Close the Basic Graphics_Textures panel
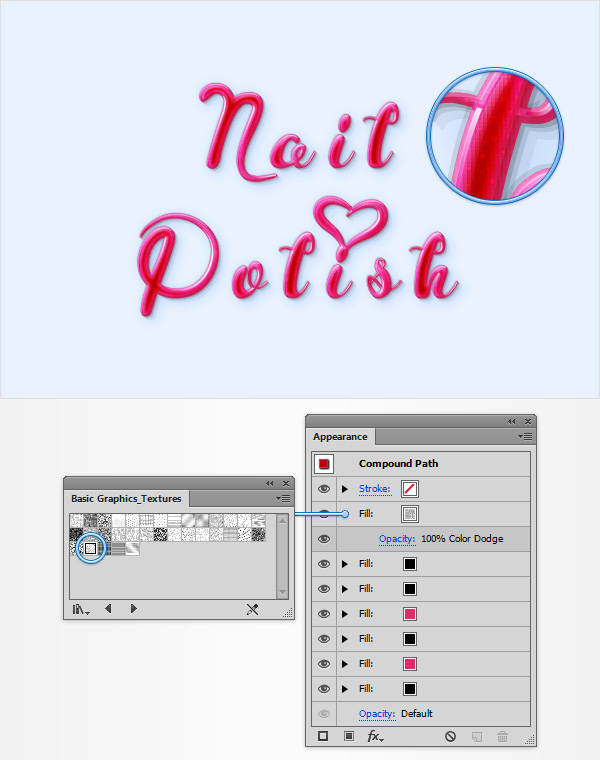 [x=286, y=483]
